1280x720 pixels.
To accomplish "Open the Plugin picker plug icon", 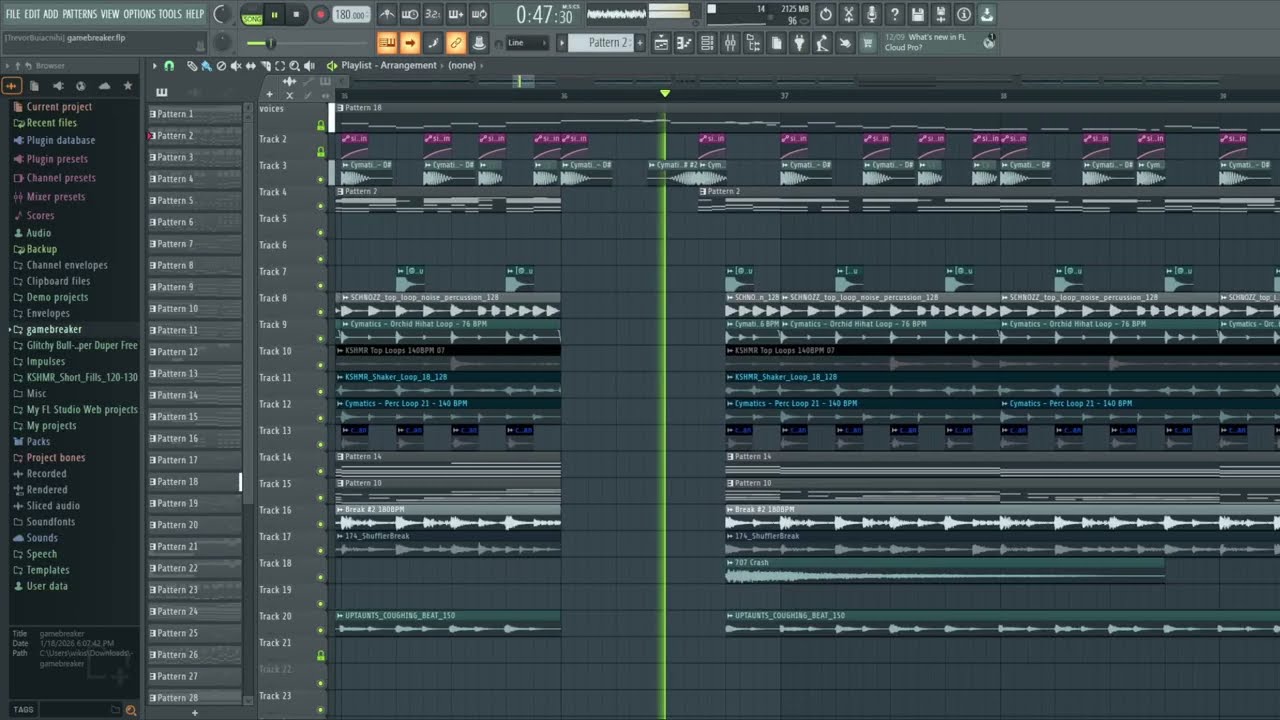I will tap(799, 43).
